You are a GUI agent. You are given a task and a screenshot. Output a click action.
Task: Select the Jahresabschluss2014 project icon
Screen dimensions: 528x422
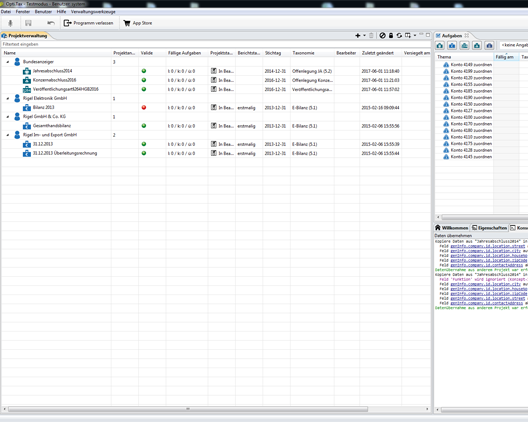(x=27, y=71)
